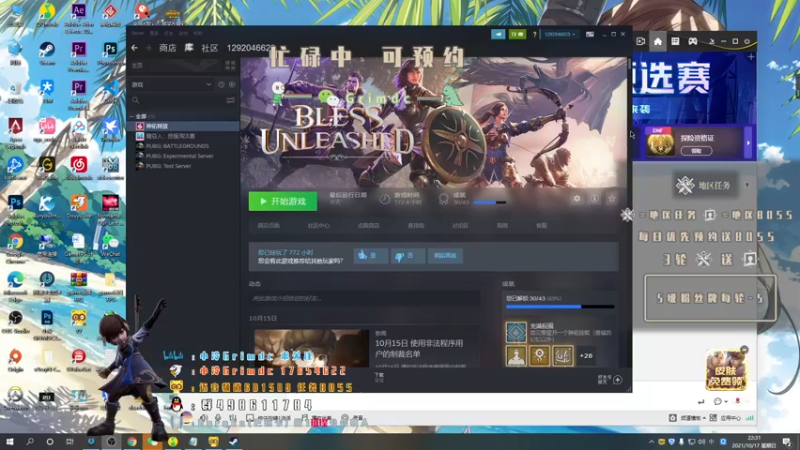This screenshot has height=450, width=800.
Task: Open the Windows Start menu
Action: [x=10, y=442]
